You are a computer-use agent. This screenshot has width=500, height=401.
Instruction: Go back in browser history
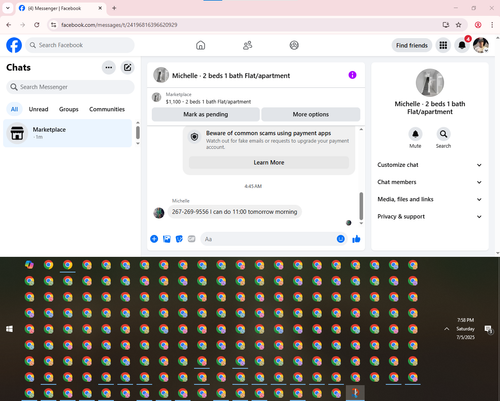tap(9, 25)
